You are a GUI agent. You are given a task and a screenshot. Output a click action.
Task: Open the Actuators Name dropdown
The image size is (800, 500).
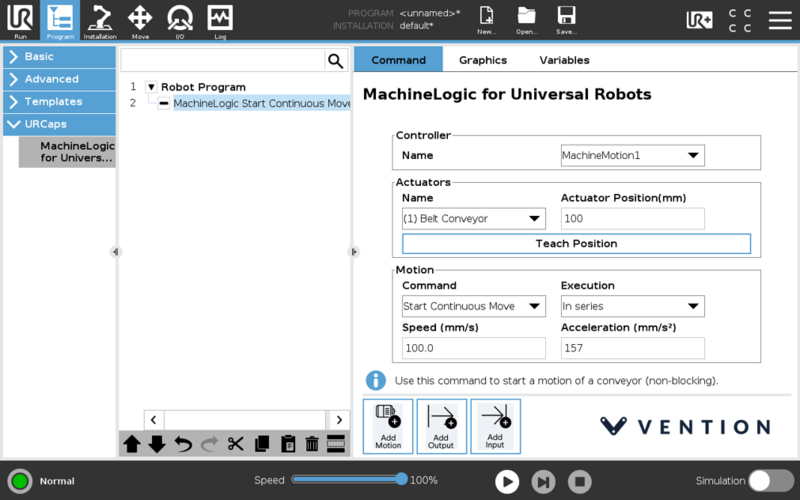point(473,219)
